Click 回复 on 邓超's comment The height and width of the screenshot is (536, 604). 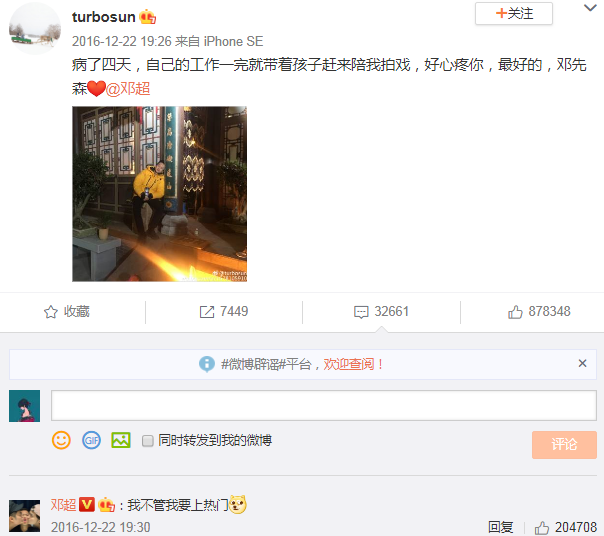tap(500, 527)
